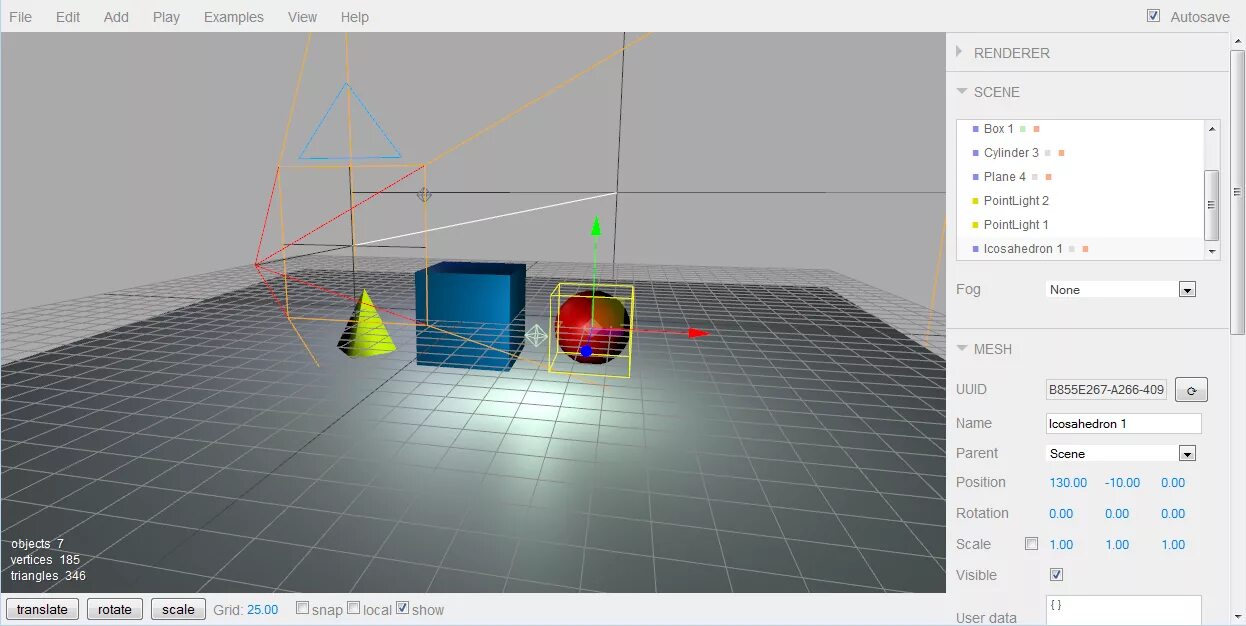Screen dimensions: 1246x626
Task: Click the blue Z-axis gizmo handle
Action: coord(586,351)
